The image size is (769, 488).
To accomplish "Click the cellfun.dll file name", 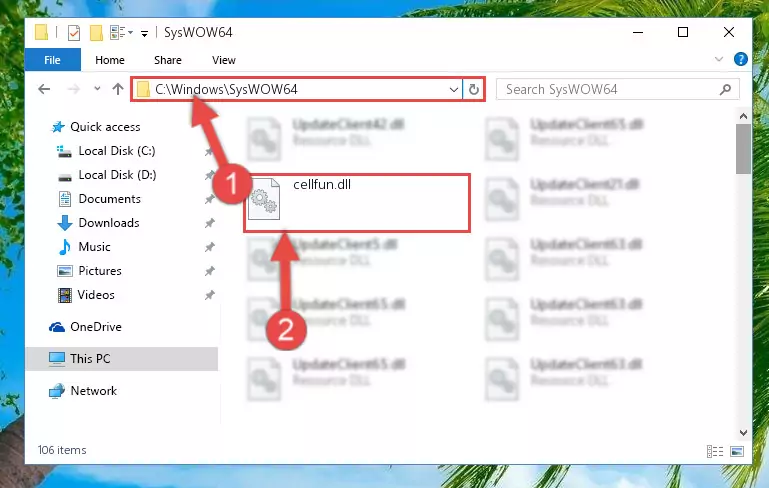I will 322,185.
